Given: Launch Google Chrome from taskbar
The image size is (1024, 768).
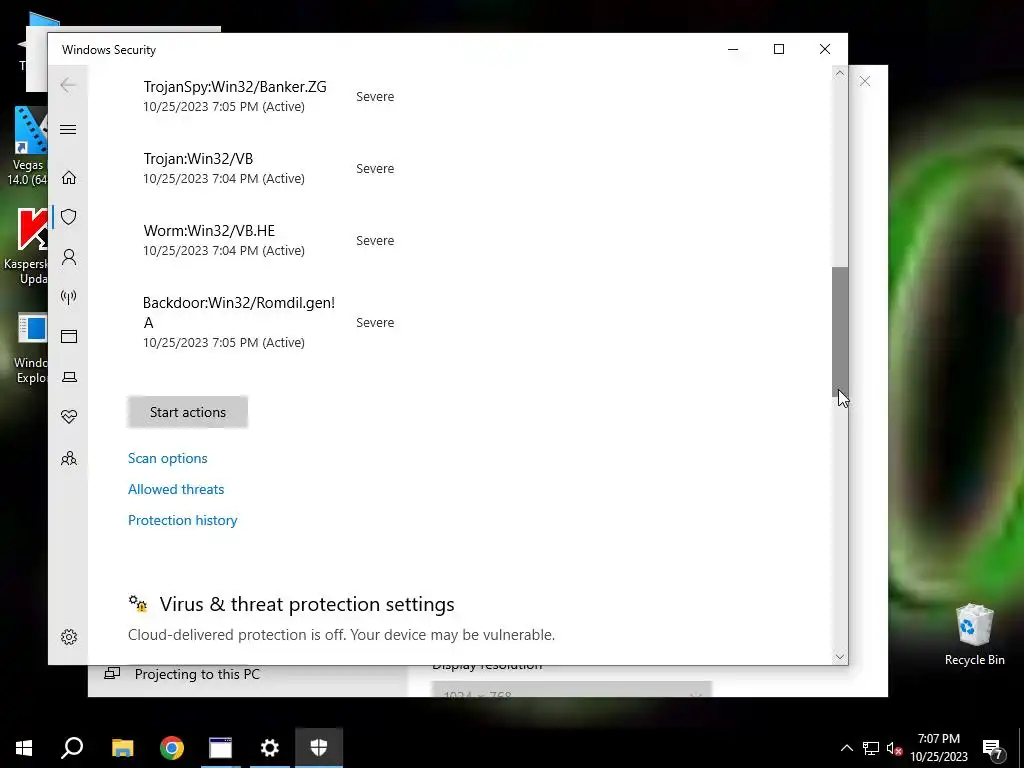Looking at the screenshot, I should pyautogui.click(x=172, y=748).
